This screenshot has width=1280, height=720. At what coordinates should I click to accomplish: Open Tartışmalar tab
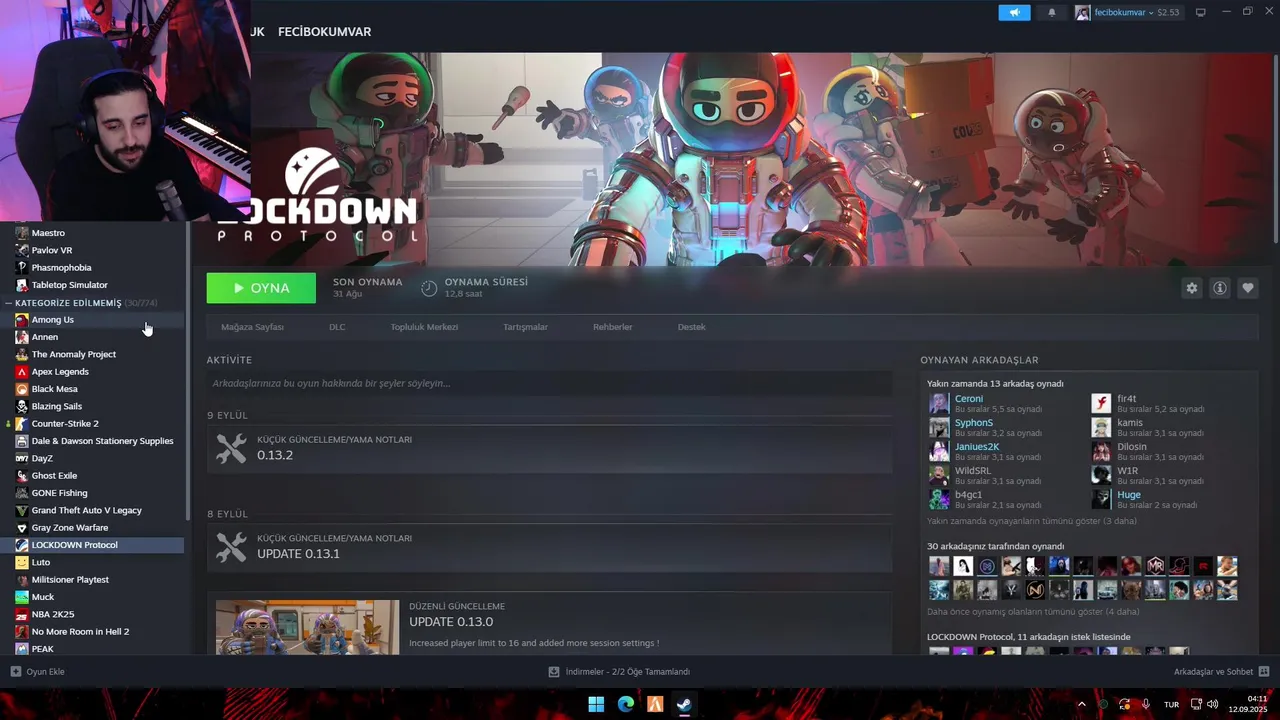[x=525, y=327]
